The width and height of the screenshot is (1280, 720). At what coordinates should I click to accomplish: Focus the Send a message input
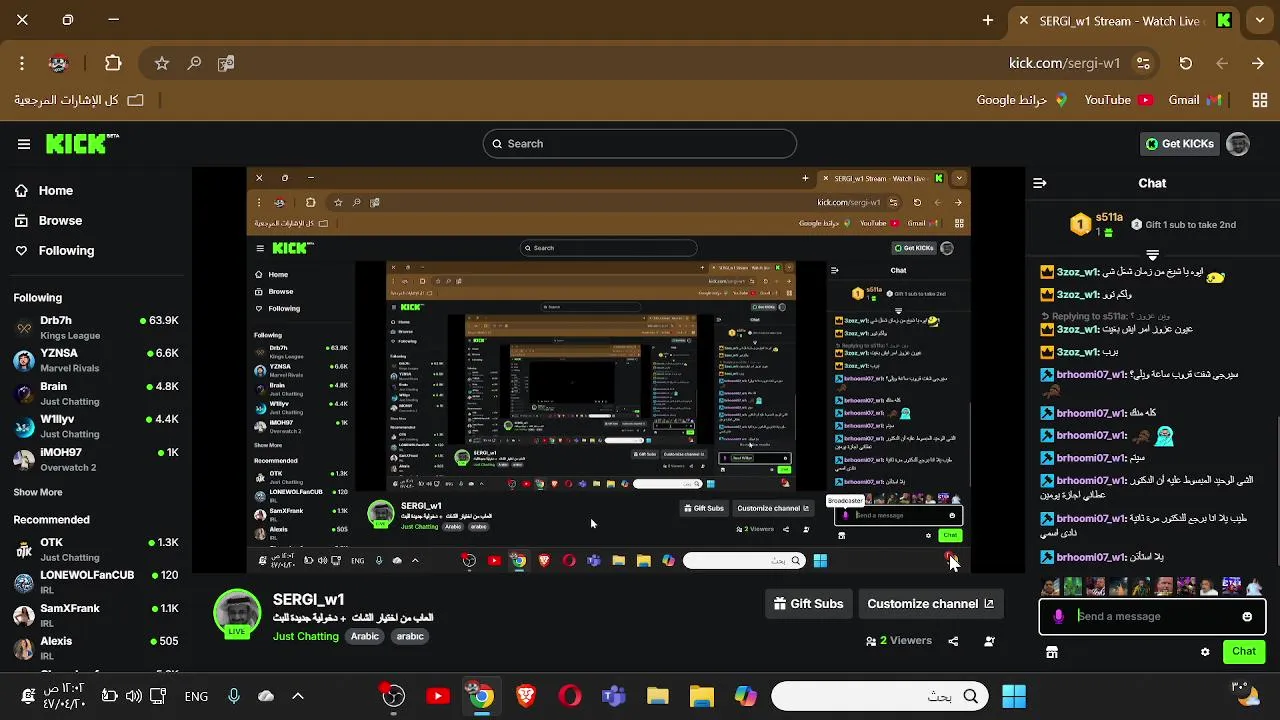click(x=1152, y=617)
